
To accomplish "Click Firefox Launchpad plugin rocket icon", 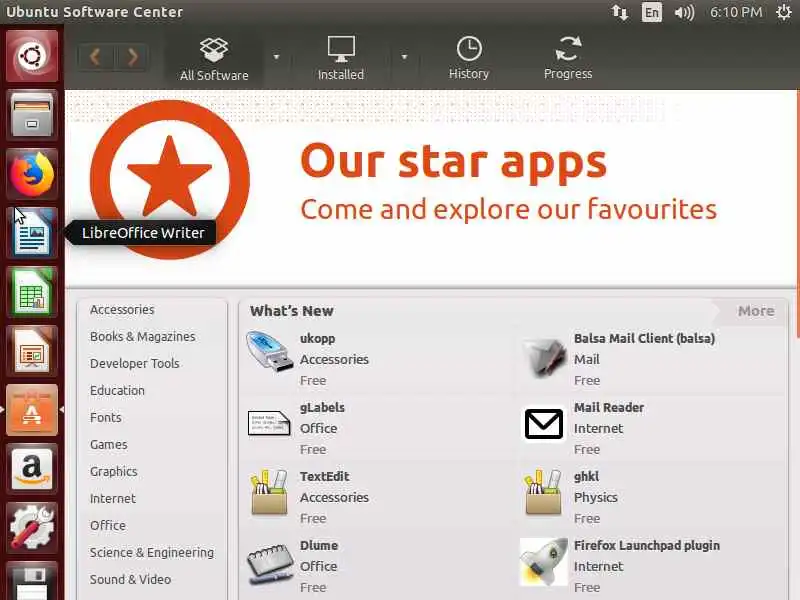I will pyautogui.click(x=543, y=562).
